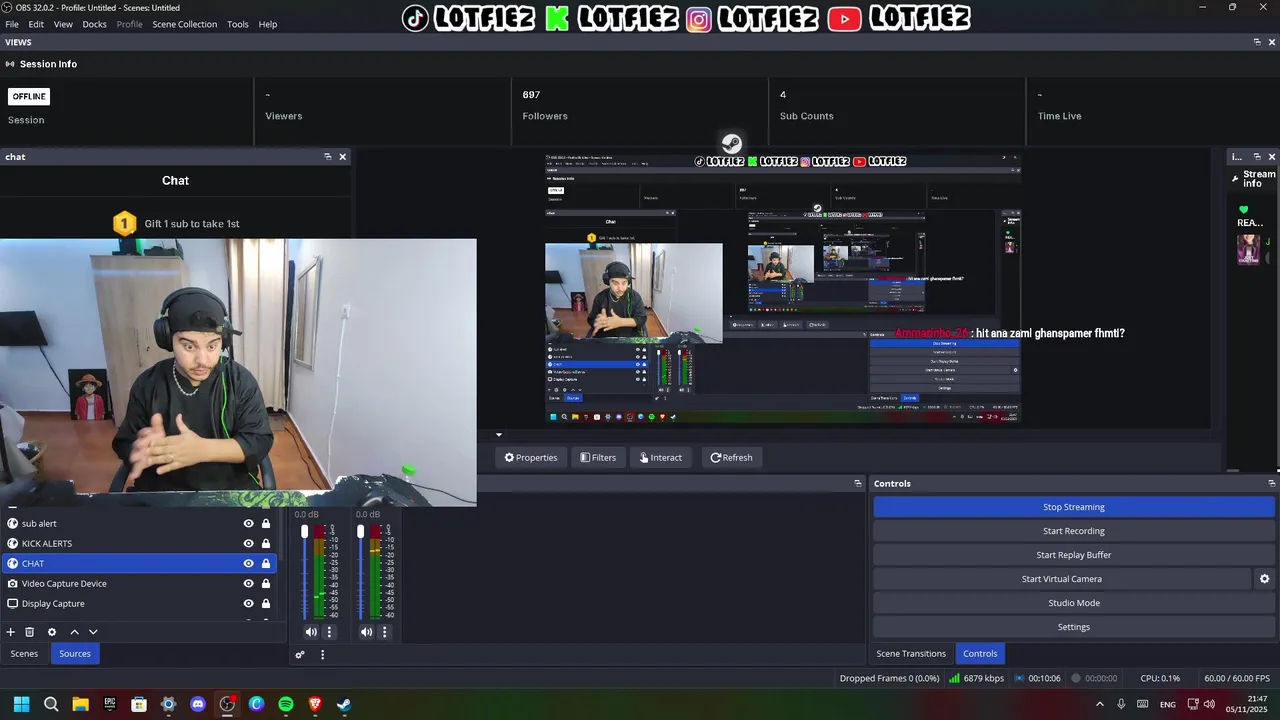Float the Controls dock
This screenshot has width=1280, height=720.
click(x=1272, y=484)
